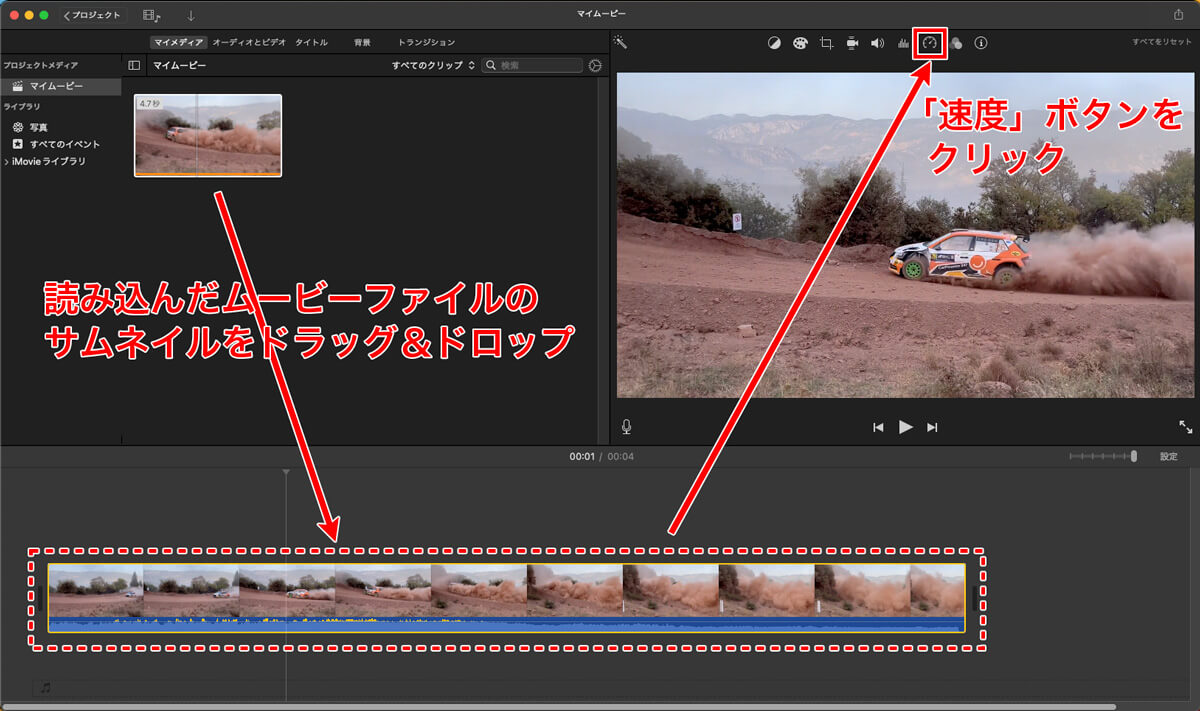Switch to the トランジション tab

(x=426, y=42)
